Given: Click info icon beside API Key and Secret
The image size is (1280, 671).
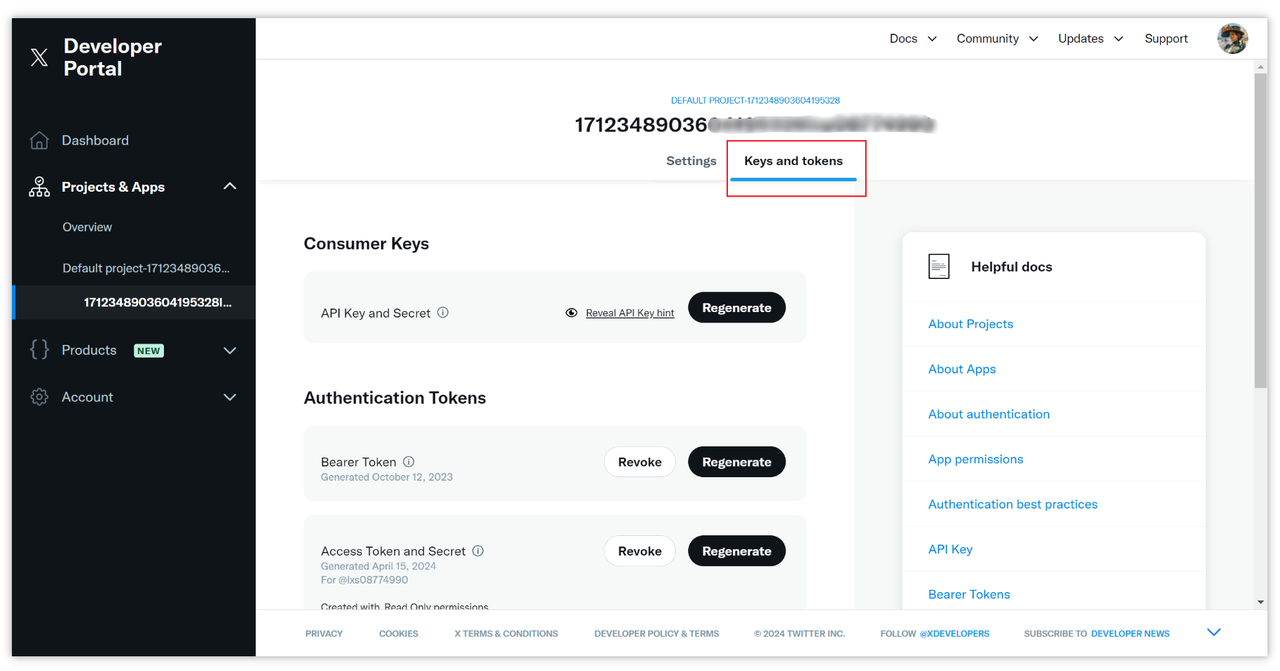Looking at the screenshot, I should point(443,312).
